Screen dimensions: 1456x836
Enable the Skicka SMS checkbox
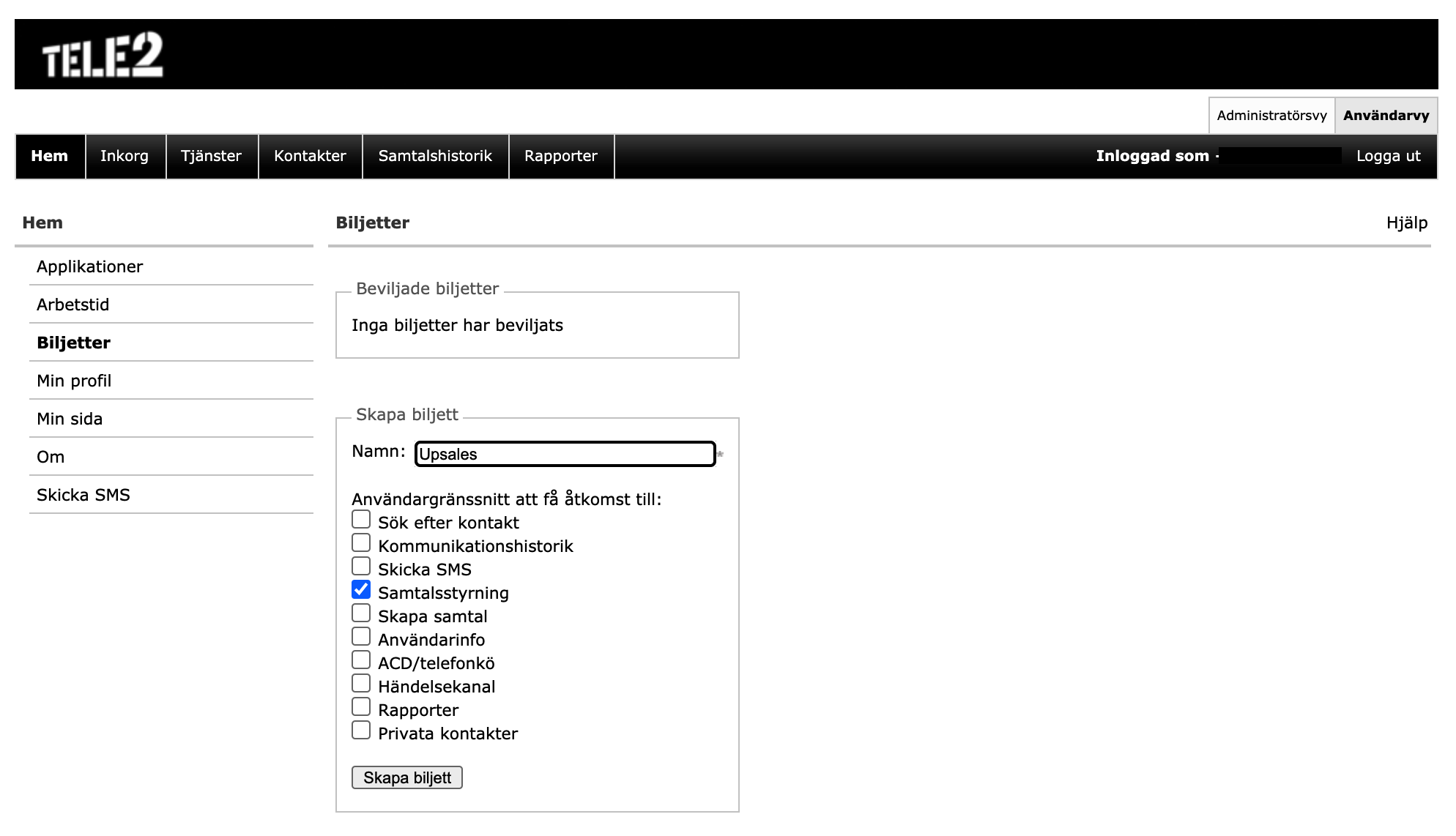pos(361,567)
